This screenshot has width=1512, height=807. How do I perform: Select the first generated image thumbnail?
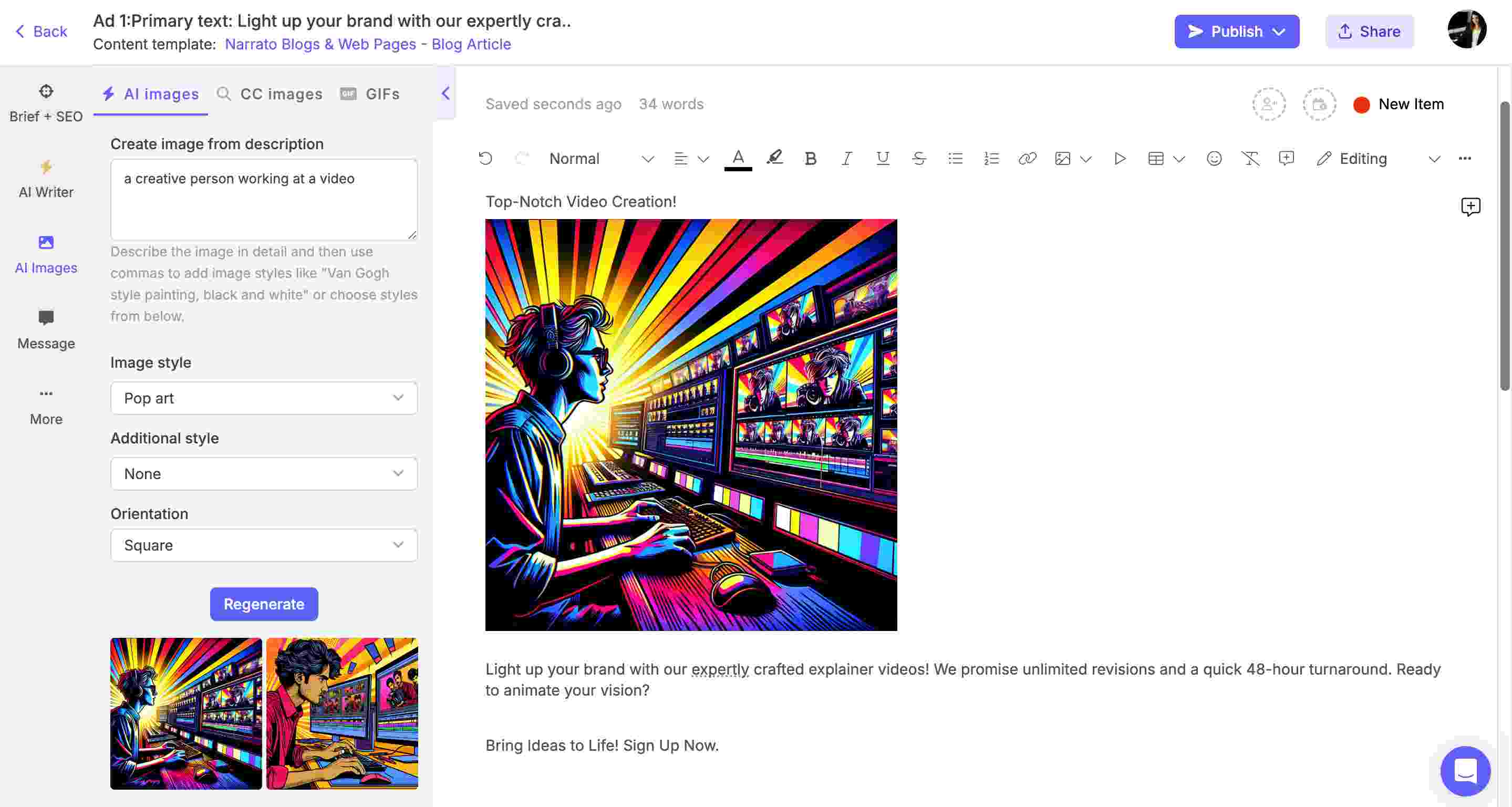click(x=186, y=713)
